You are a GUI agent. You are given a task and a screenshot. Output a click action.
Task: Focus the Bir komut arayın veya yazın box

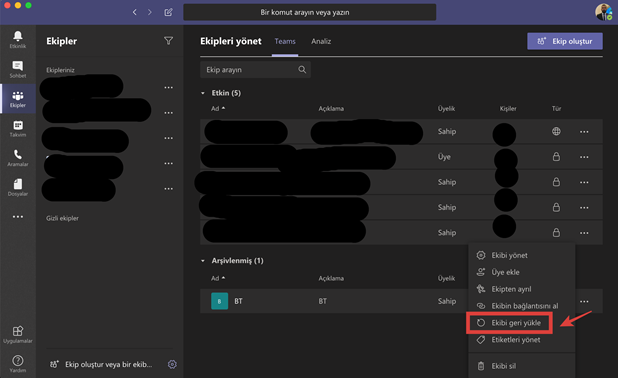309,12
